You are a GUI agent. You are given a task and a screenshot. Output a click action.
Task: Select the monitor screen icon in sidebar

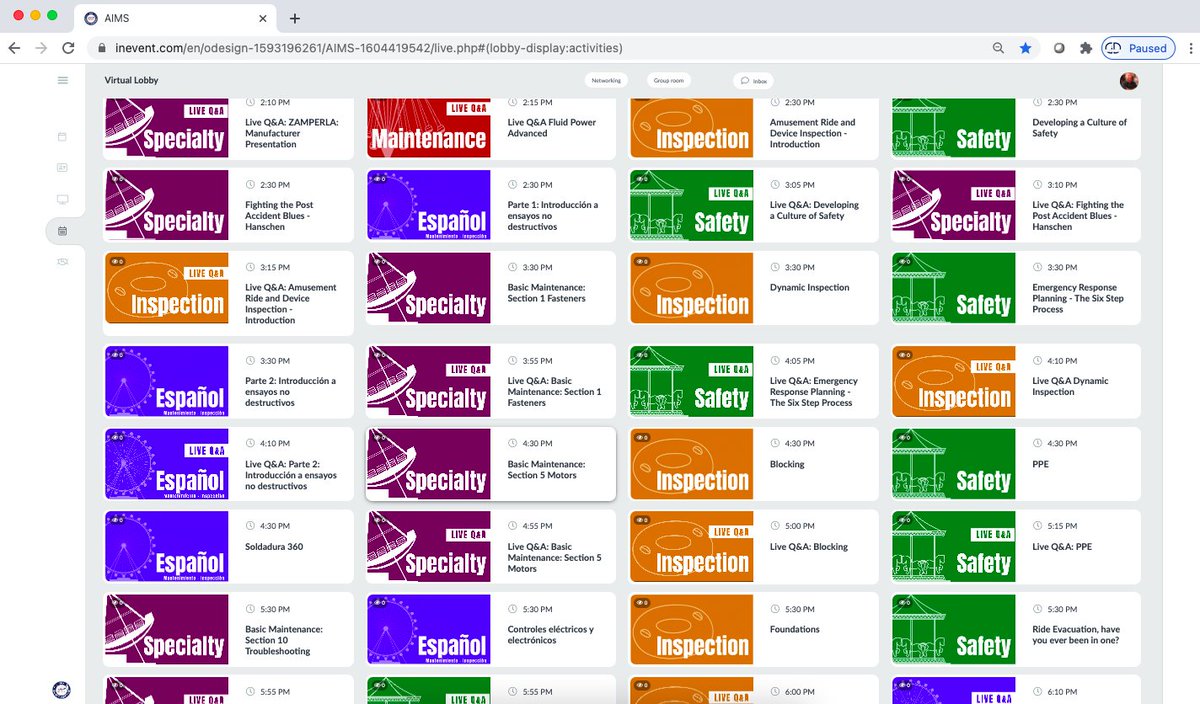[62, 199]
